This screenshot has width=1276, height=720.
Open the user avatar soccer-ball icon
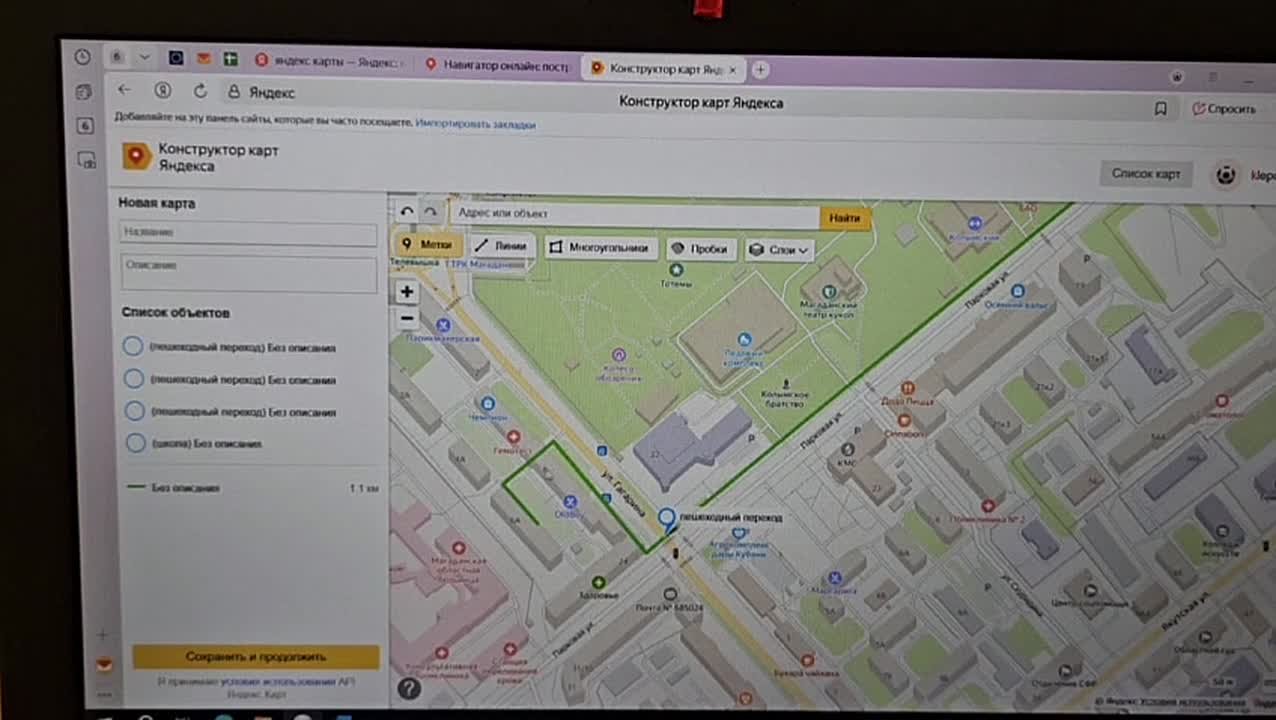click(1225, 175)
